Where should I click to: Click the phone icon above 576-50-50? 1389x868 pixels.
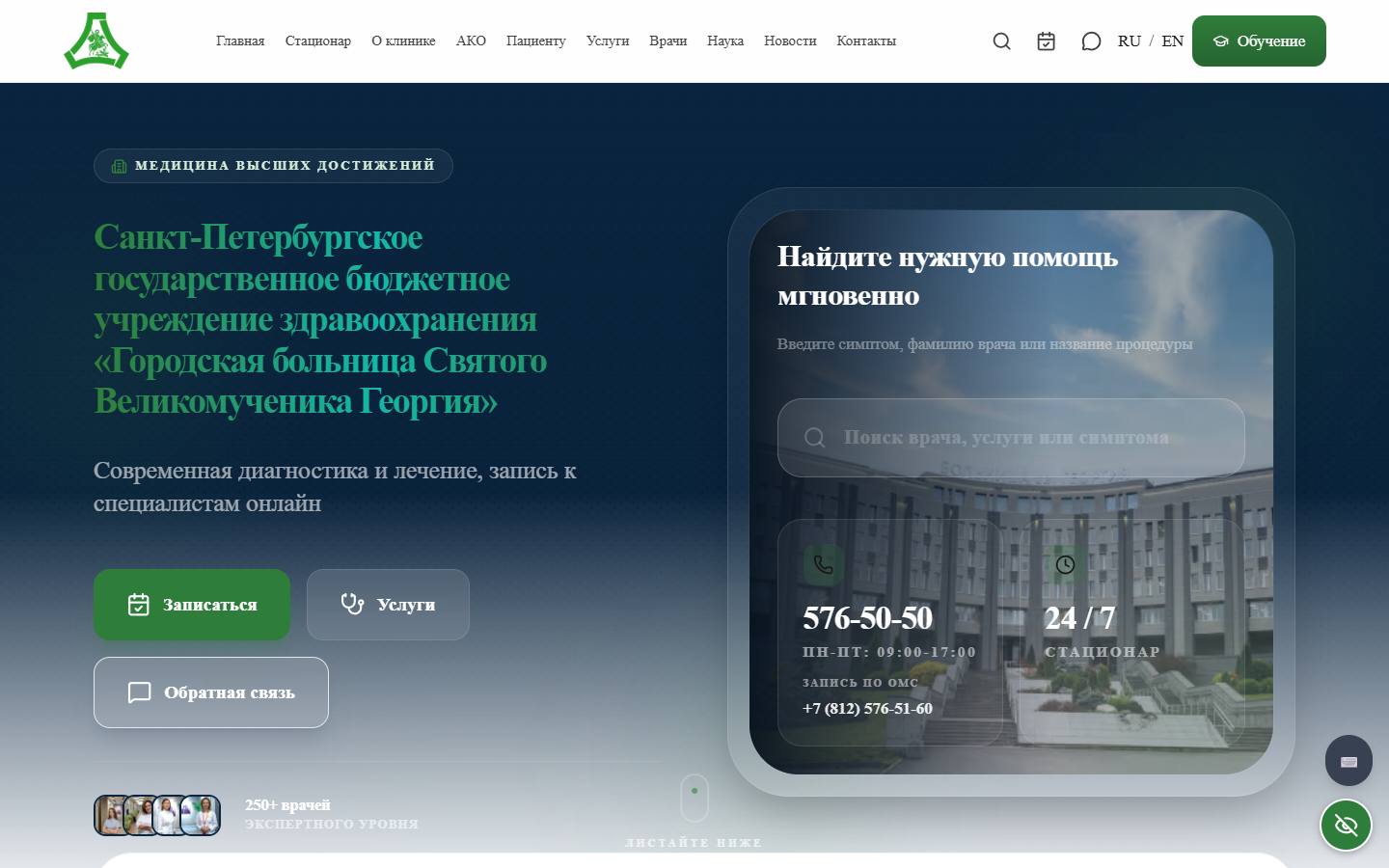point(823,564)
